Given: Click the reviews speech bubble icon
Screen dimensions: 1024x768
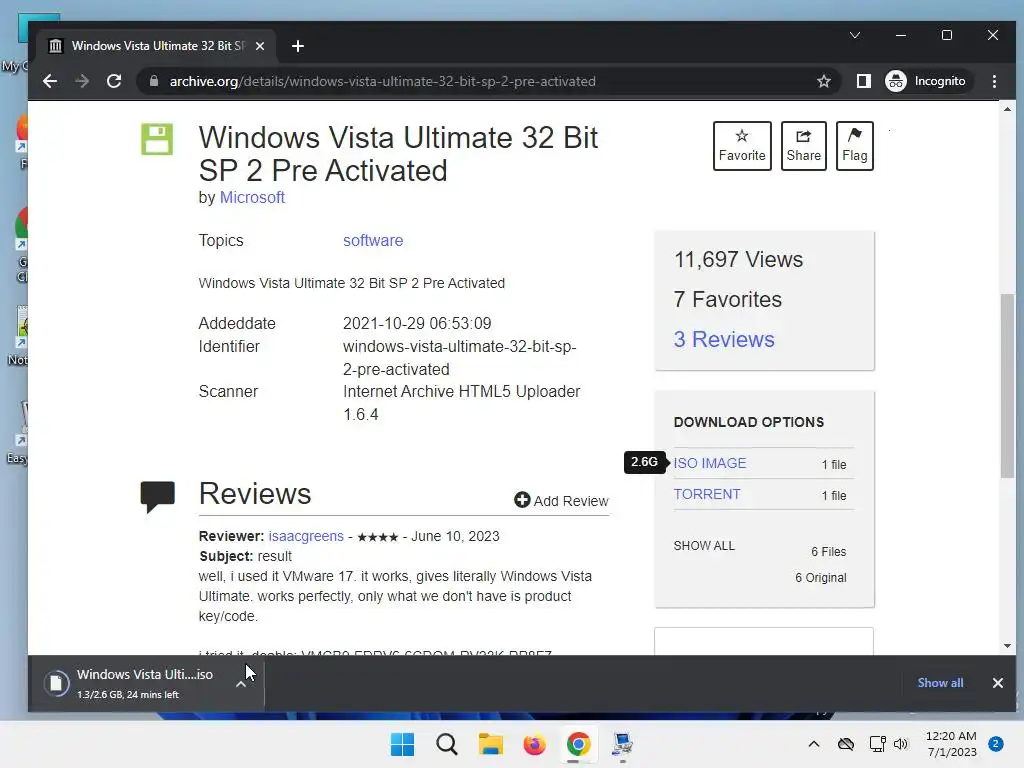Looking at the screenshot, I should (157, 496).
